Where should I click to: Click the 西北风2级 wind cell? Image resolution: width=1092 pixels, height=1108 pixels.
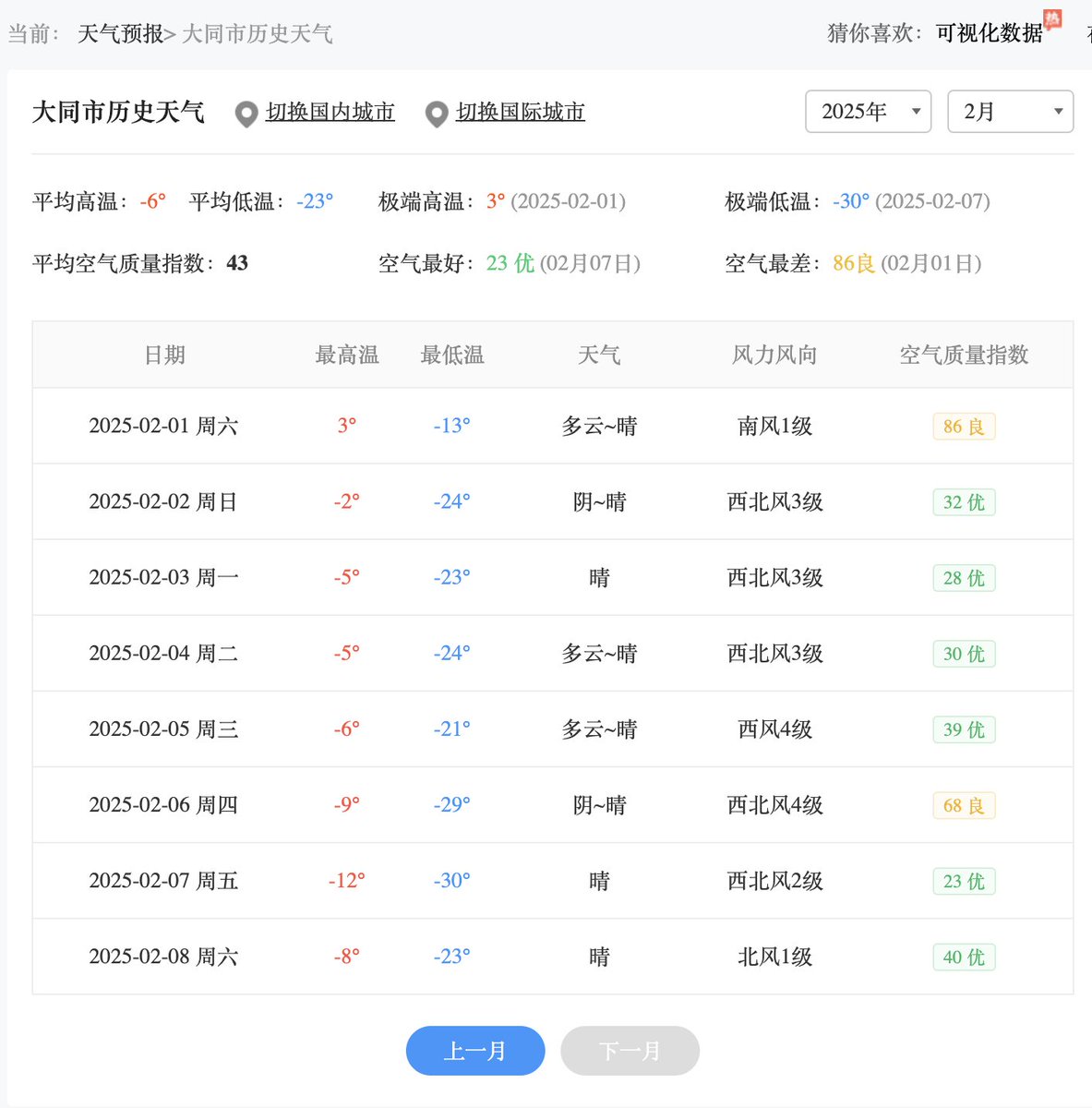[774, 880]
